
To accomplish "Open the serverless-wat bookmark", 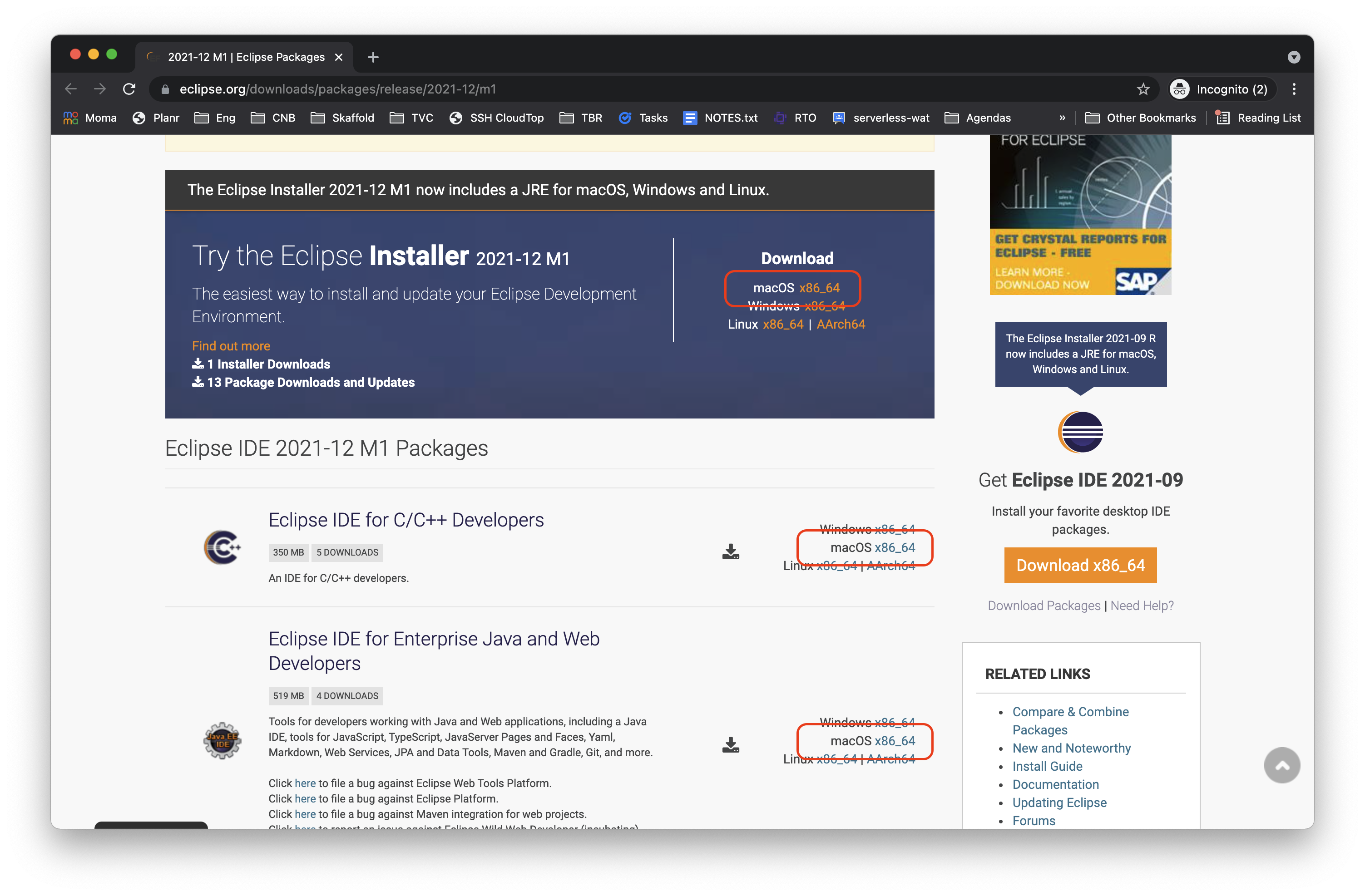I will (881, 118).
